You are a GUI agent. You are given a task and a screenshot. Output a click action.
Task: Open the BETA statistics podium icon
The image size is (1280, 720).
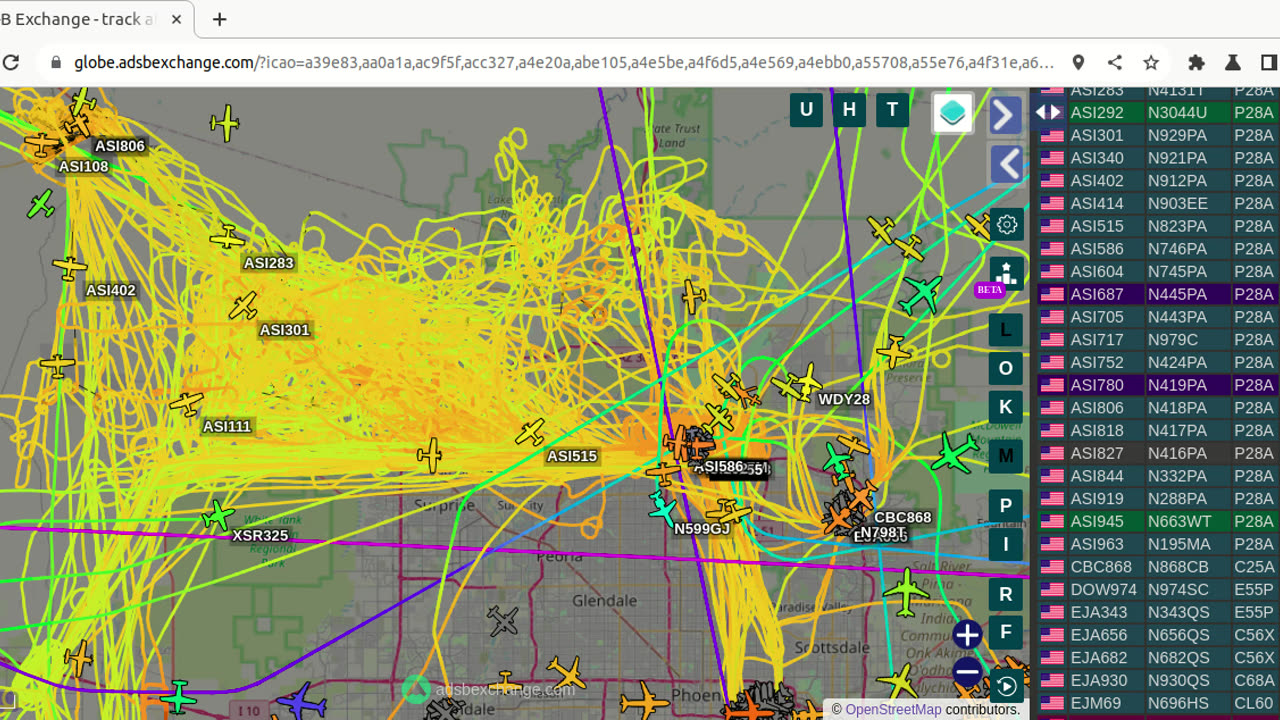(x=1007, y=273)
